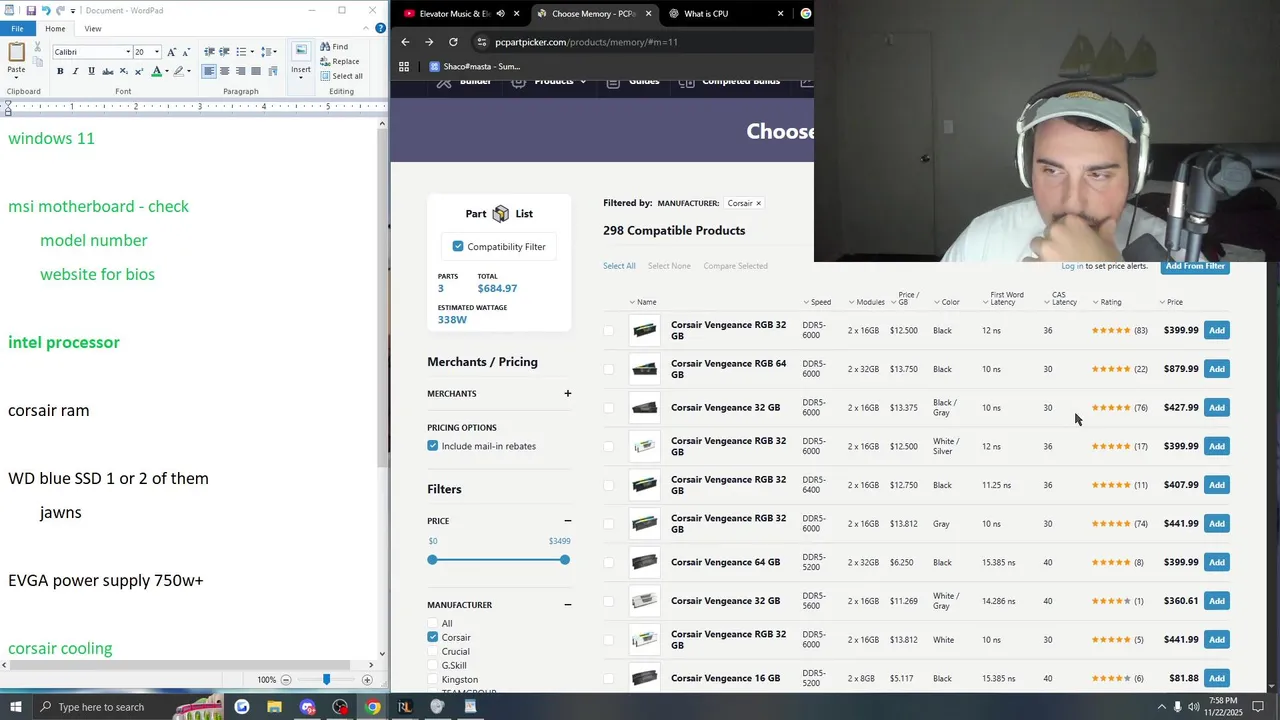
Task: Apply strikethrough formatting in WordPad
Action: [x=108, y=71]
